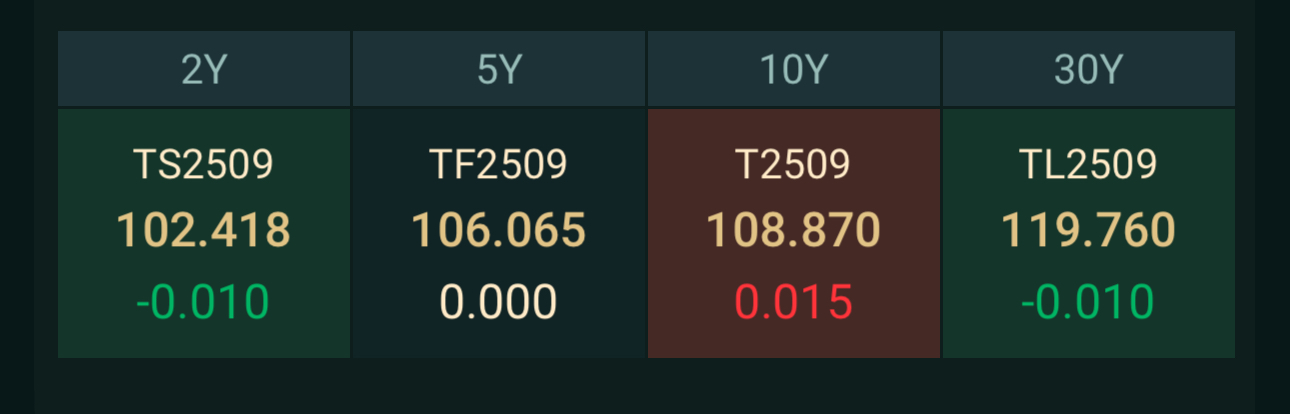Click TL2509's -0.010 change value
The width and height of the screenshot is (1290, 414).
click(x=1089, y=302)
